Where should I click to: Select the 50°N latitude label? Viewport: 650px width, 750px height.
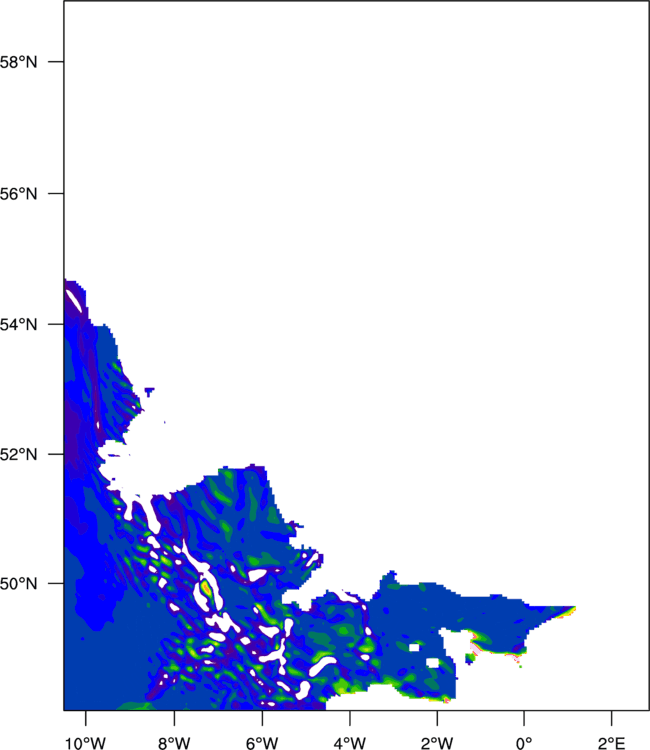click(x=18, y=584)
